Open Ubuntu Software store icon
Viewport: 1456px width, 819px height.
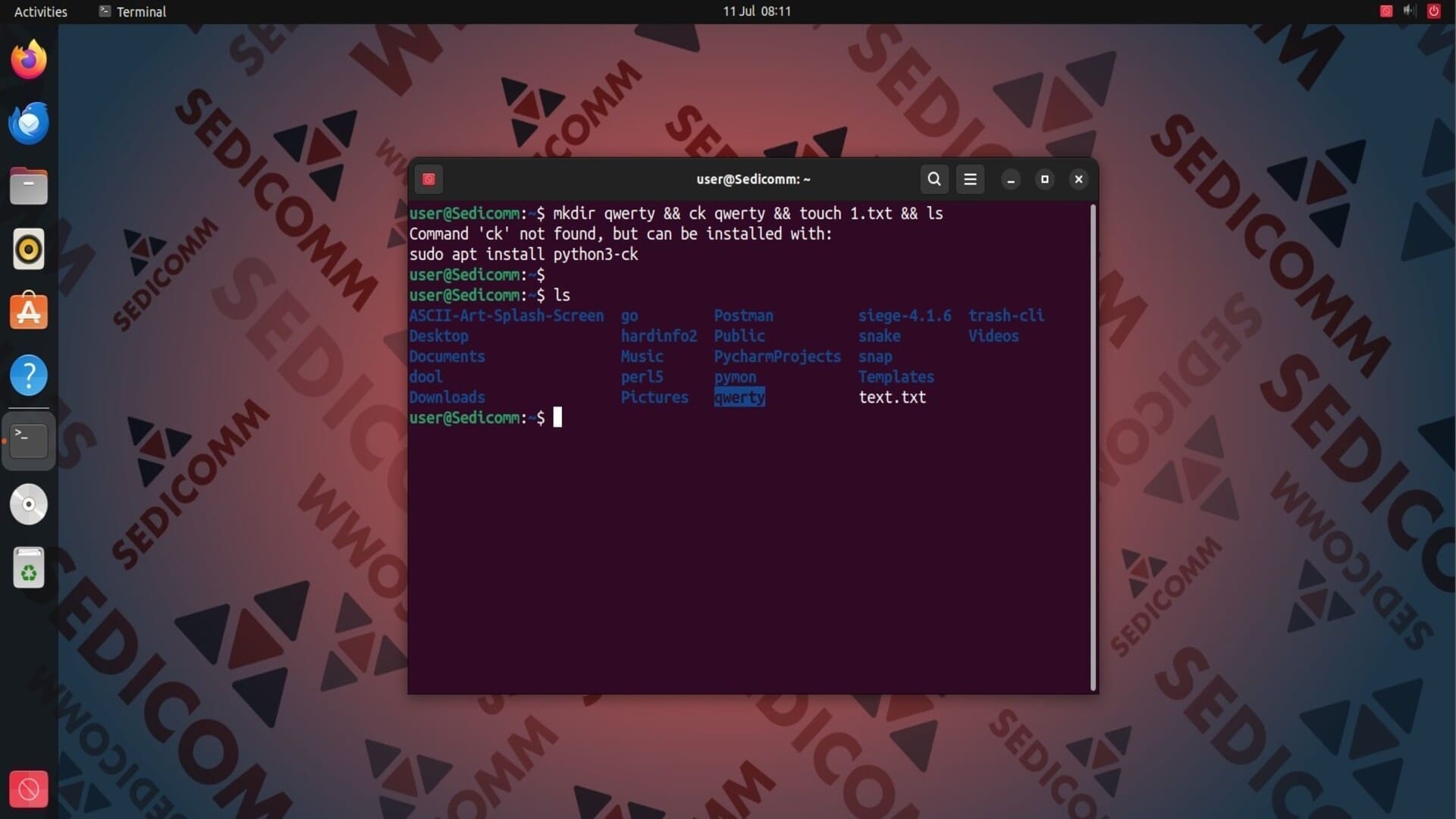(29, 312)
